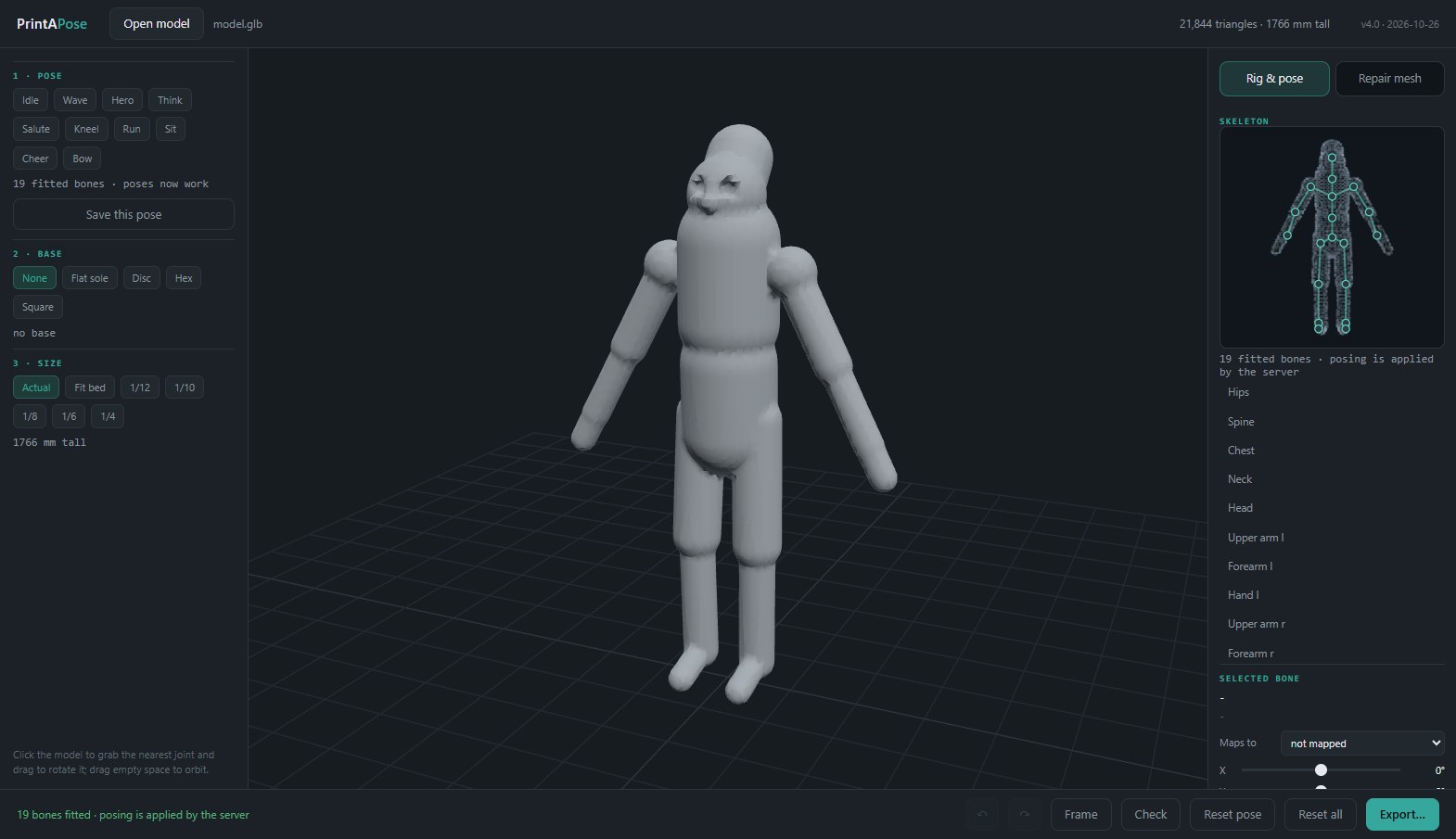Screen dimensions: 1456x839
Task: Click the Check button
Action: click(1151, 814)
